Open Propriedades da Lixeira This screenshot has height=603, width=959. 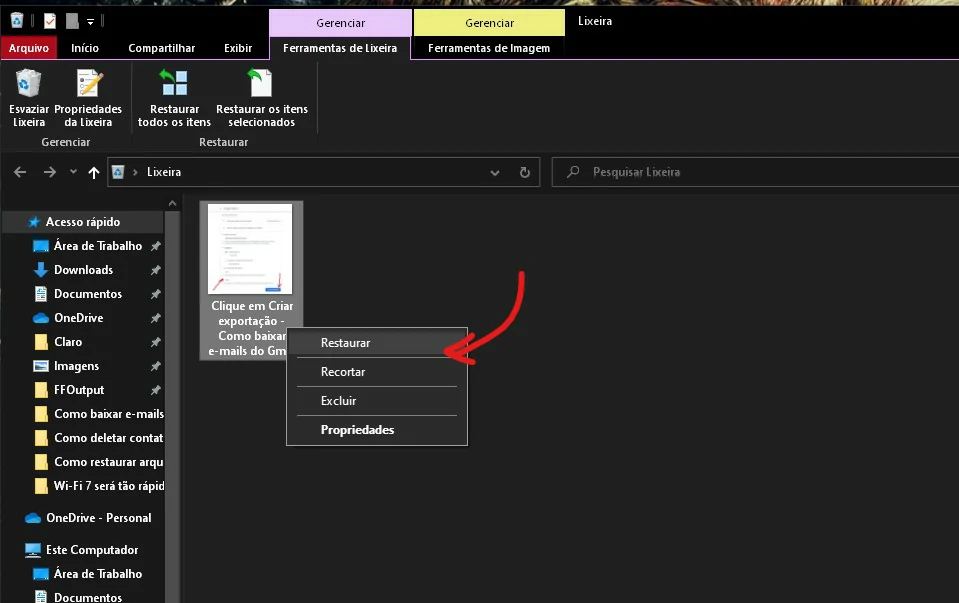pyautogui.click(x=88, y=98)
